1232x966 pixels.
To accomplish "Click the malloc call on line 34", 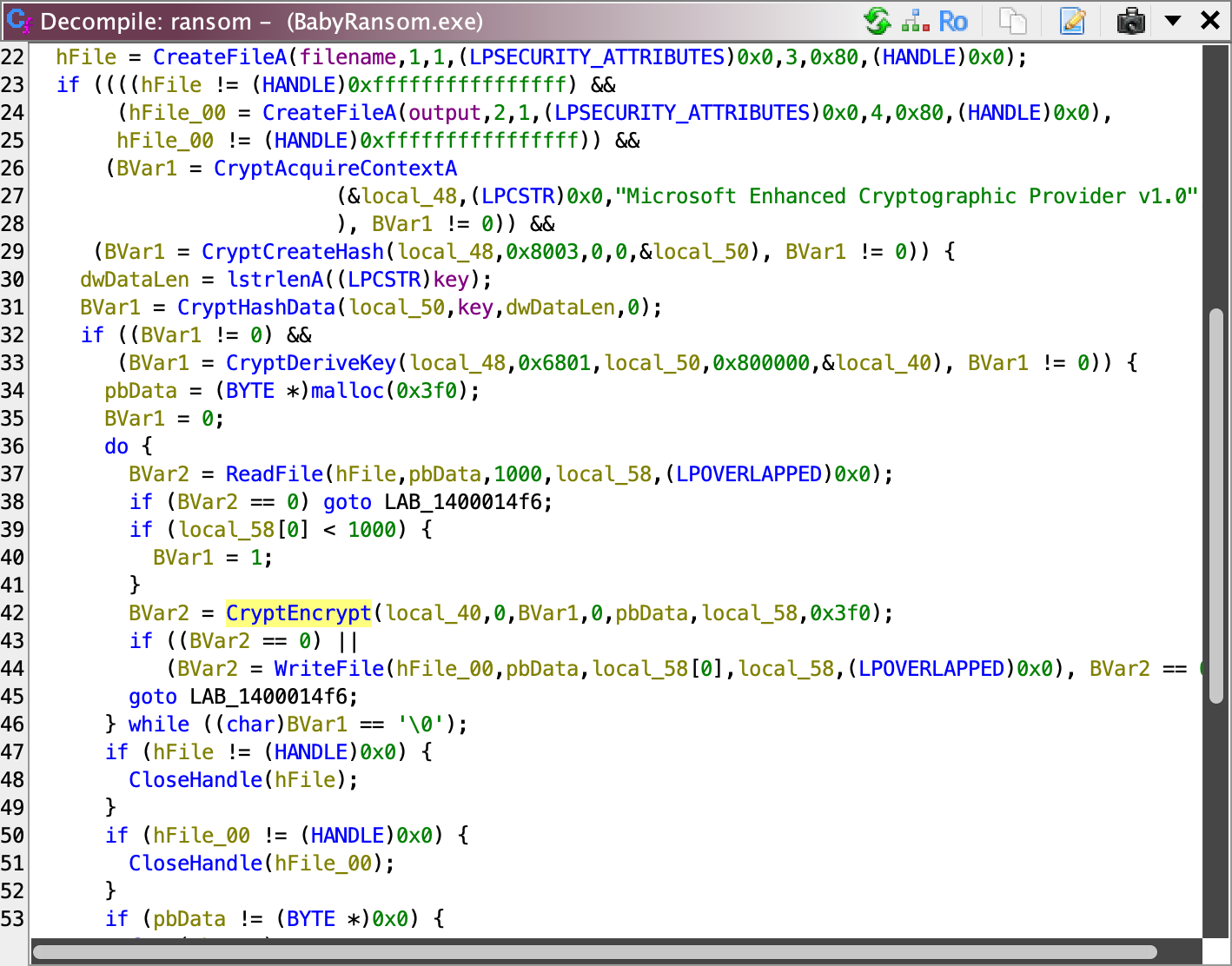I will coord(347,391).
